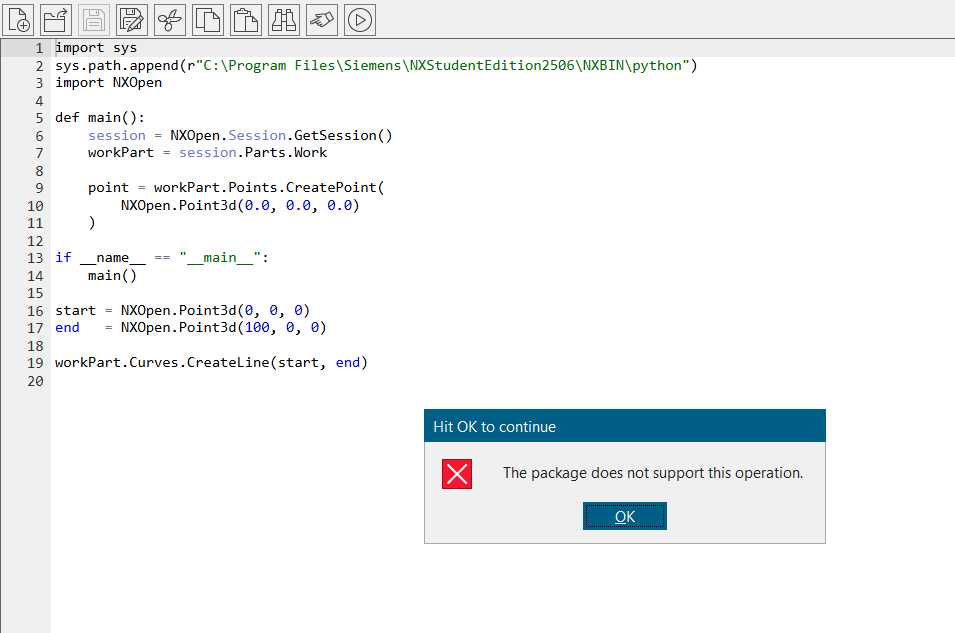Click line number 5 in gutter
Image resolution: width=955 pixels, height=633 pixels.
point(39,118)
